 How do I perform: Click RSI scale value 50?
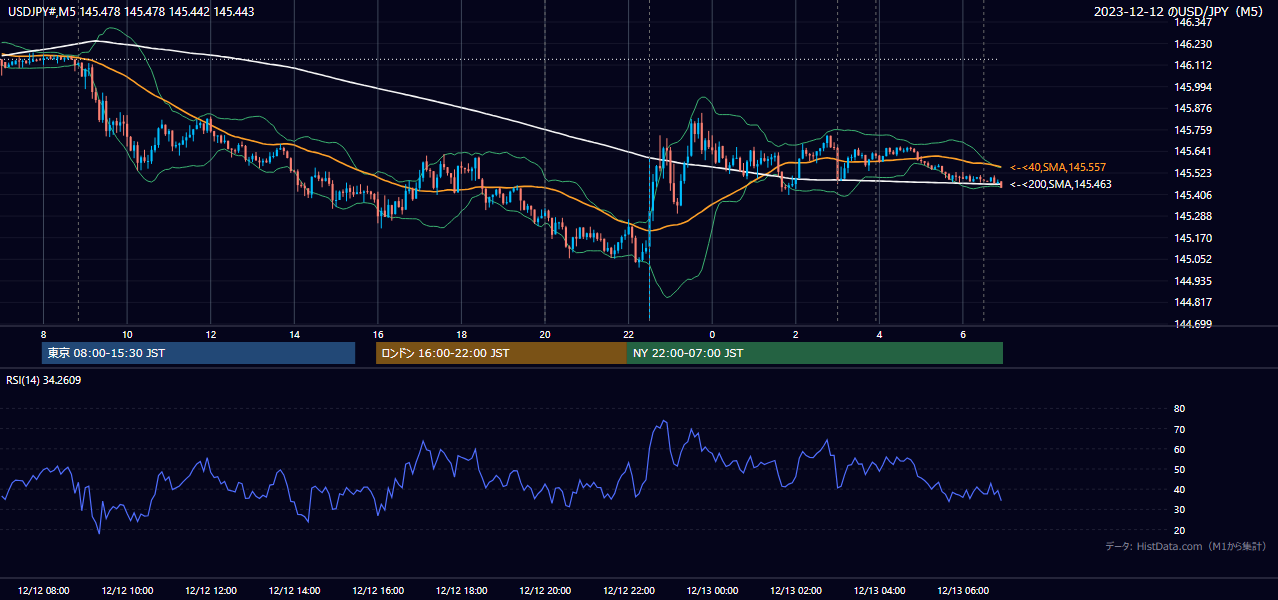pos(1179,469)
